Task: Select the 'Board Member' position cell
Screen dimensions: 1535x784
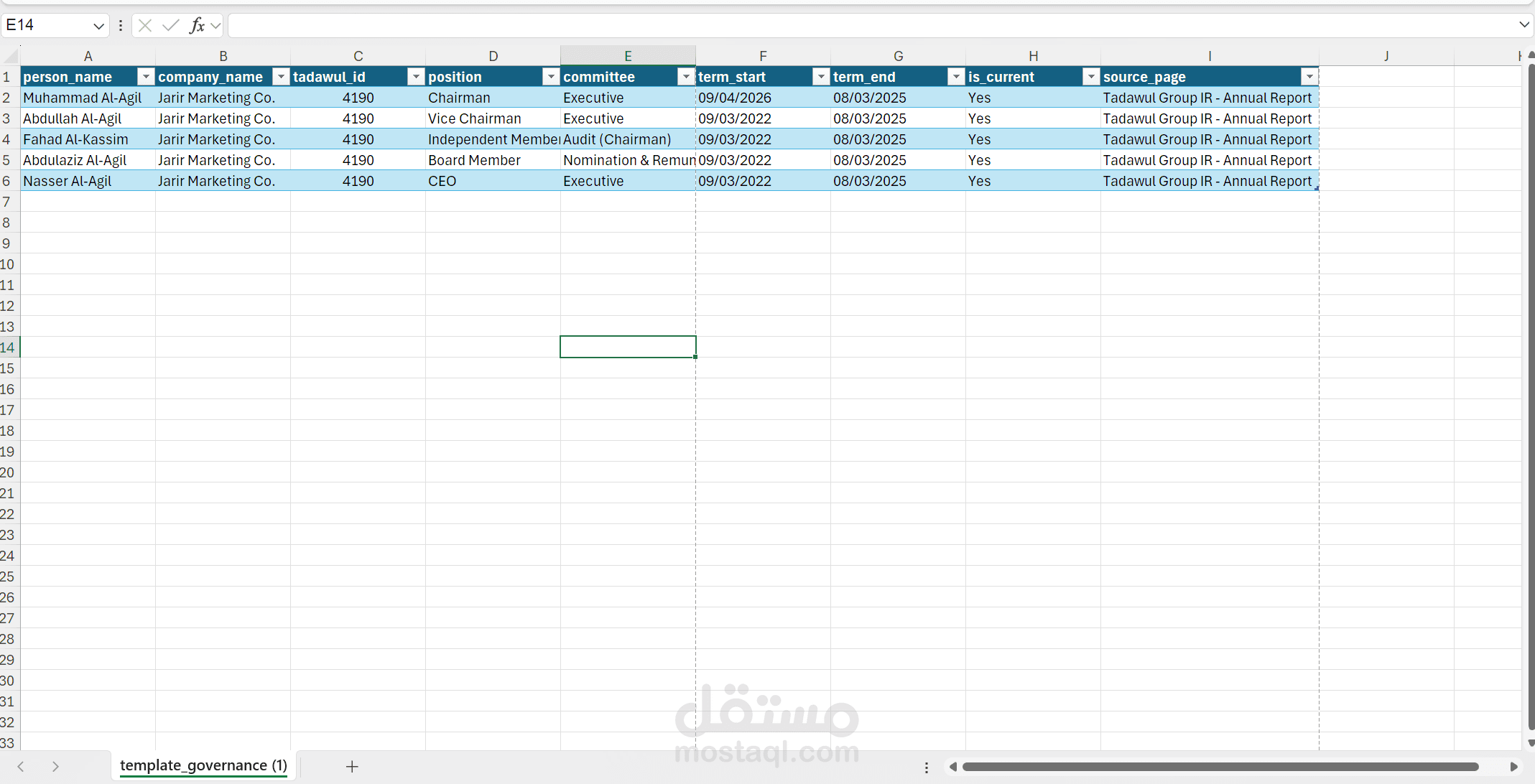Action: point(493,160)
